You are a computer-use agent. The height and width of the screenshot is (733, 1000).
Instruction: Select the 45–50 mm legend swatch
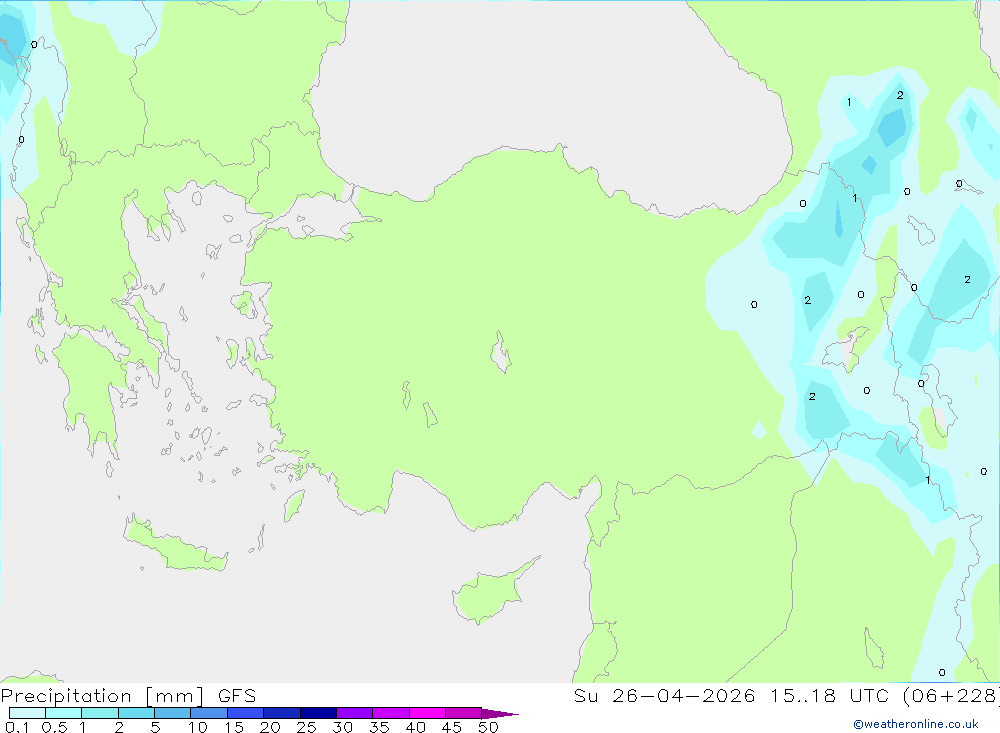[x=463, y=713]
